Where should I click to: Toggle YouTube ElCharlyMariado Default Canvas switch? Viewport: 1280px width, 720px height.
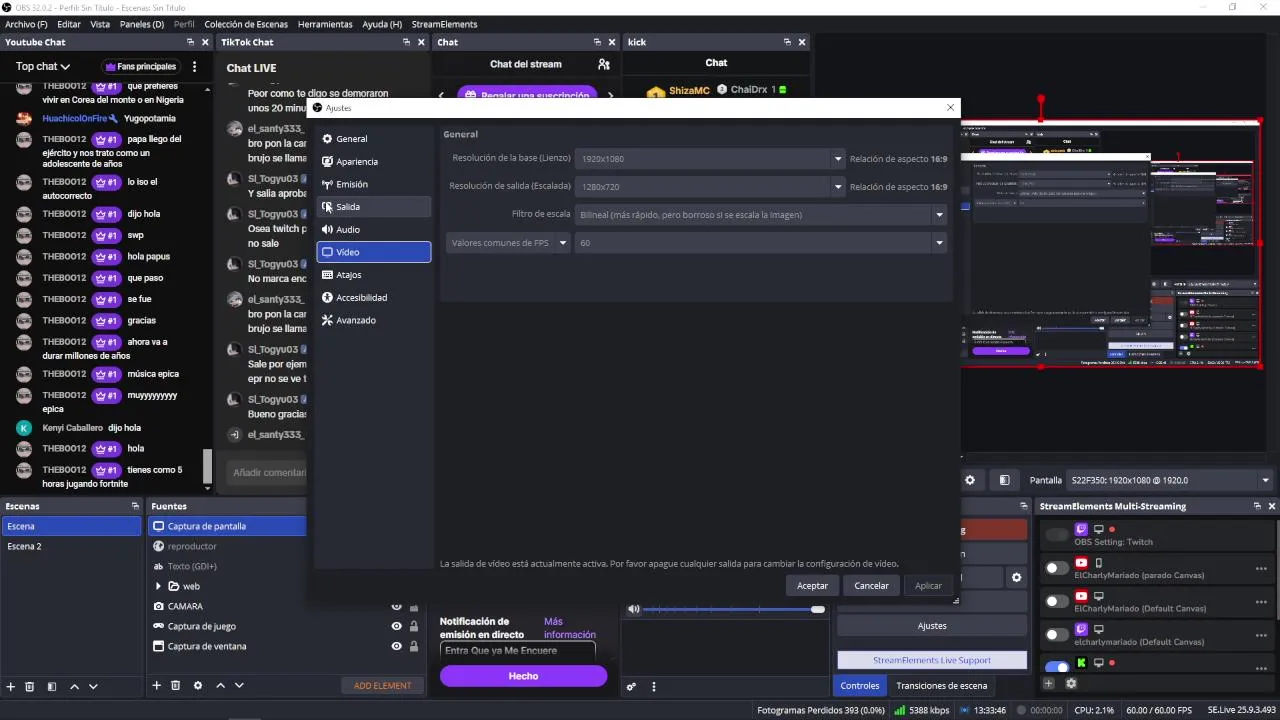(1057, 601)
